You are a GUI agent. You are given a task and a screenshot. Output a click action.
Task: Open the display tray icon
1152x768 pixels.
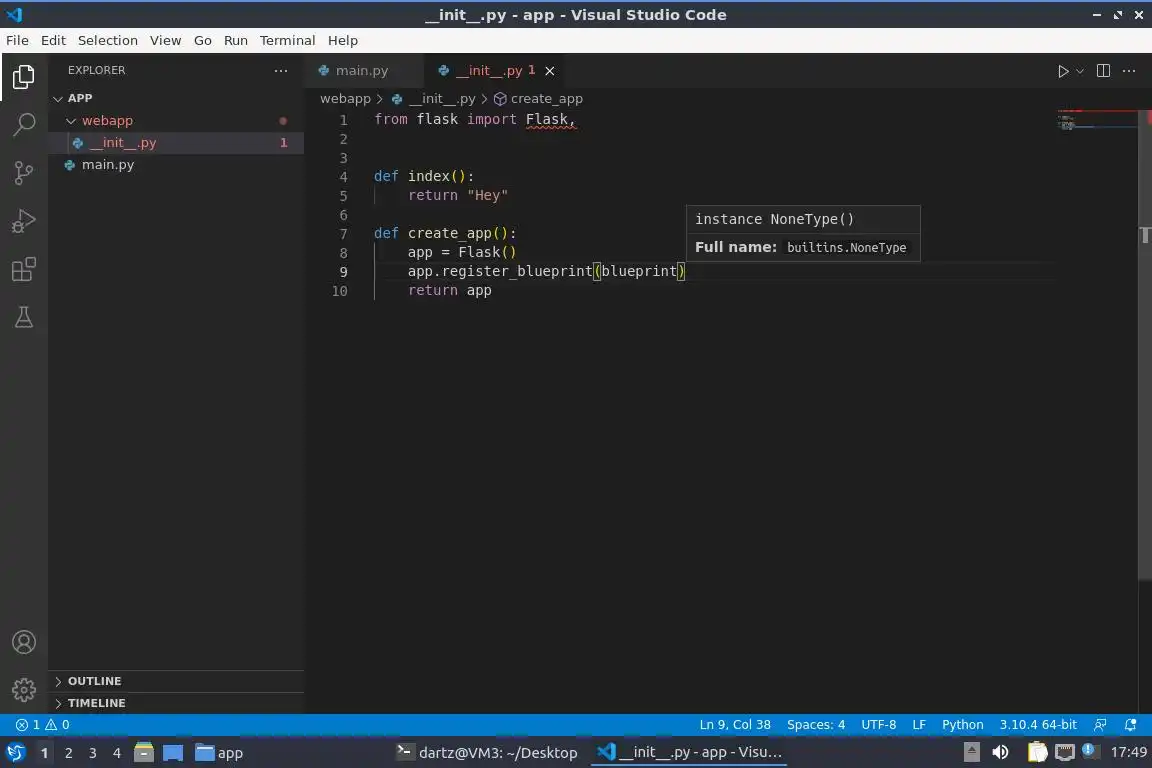tap(1065, 753)
